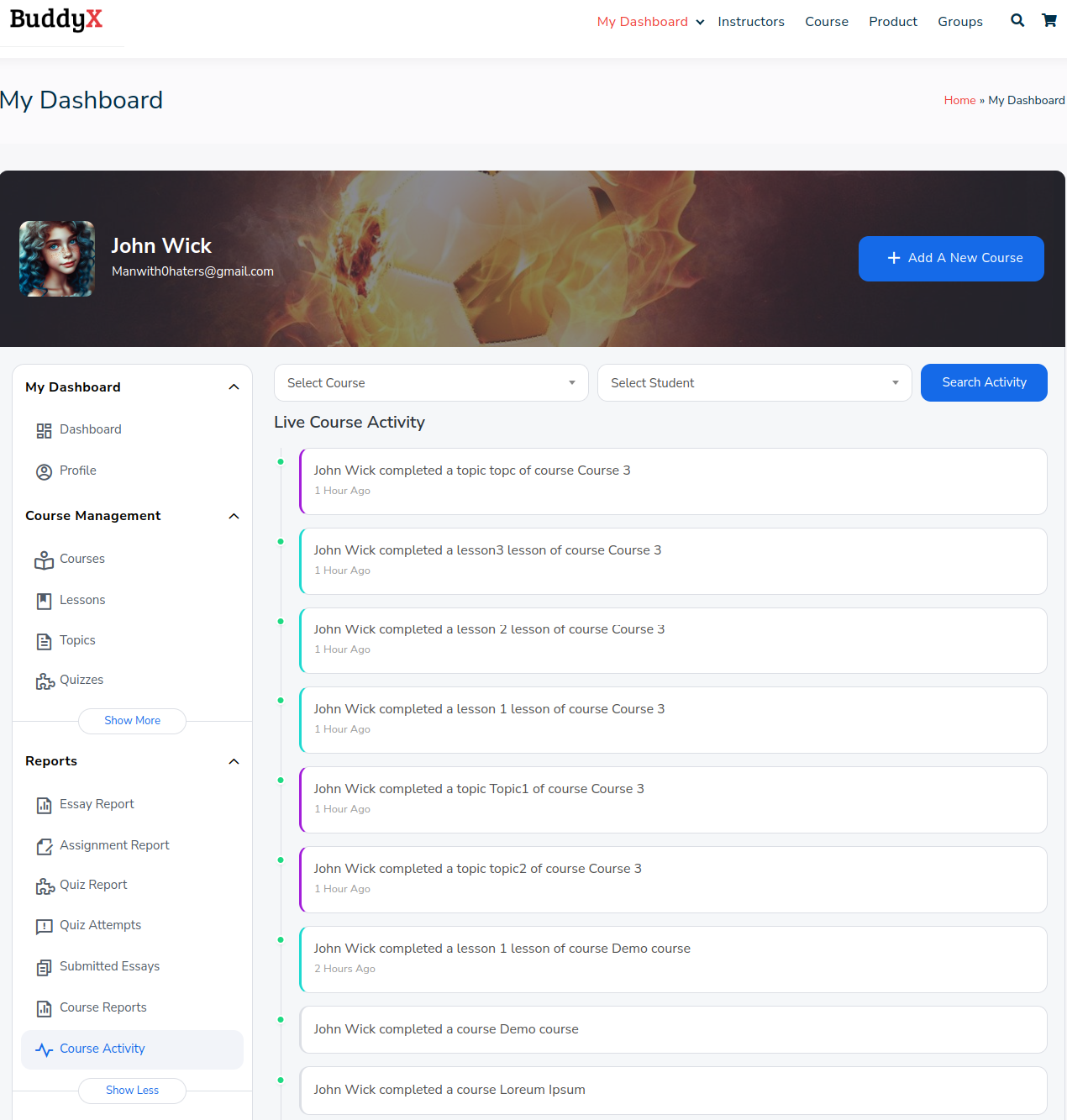Open the shopping cart icon

1049,21
